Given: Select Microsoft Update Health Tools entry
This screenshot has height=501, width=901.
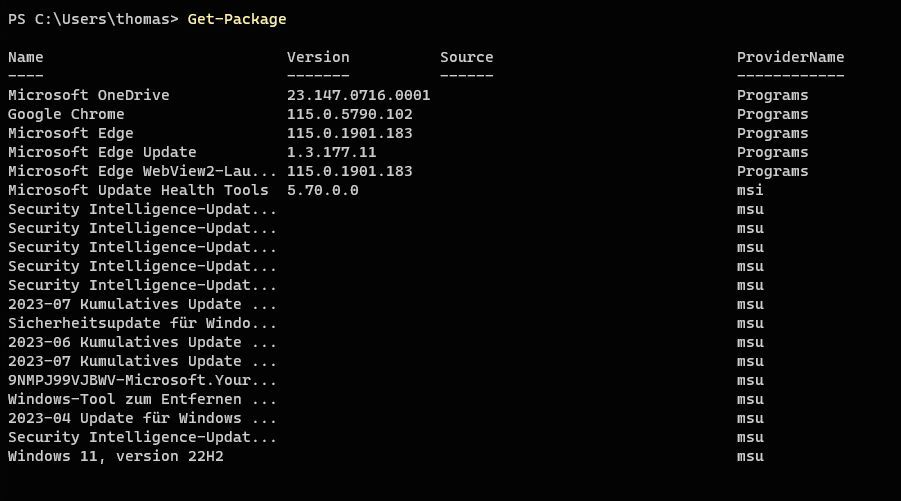Looking at the screenshot, I should click(138, 191).
